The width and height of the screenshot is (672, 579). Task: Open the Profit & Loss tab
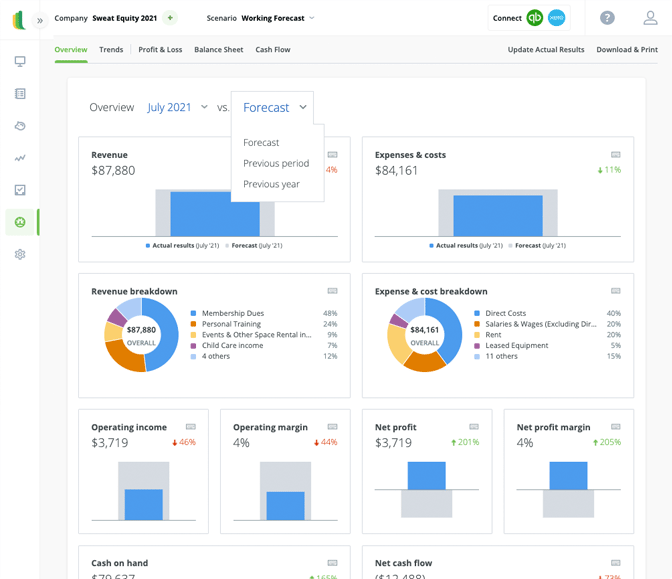pyautogui.click(x=160, y=50)
